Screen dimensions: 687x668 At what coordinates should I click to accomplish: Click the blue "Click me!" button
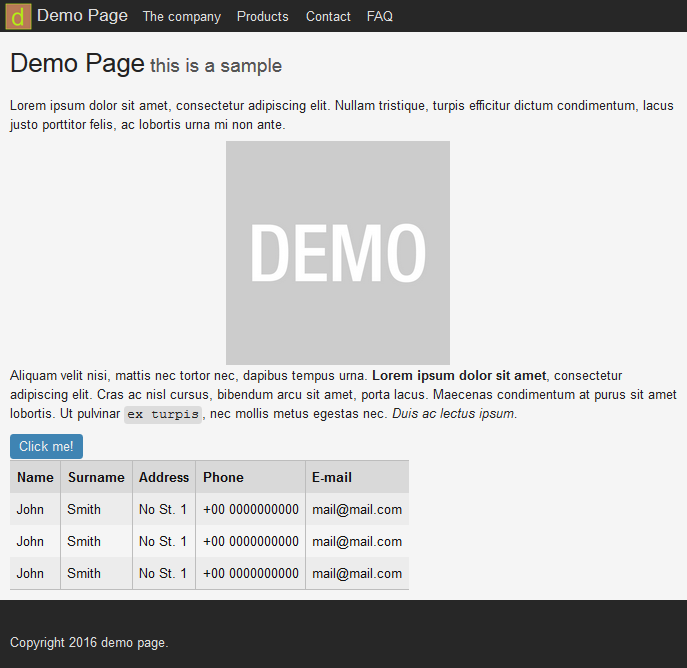pos(46,446)
